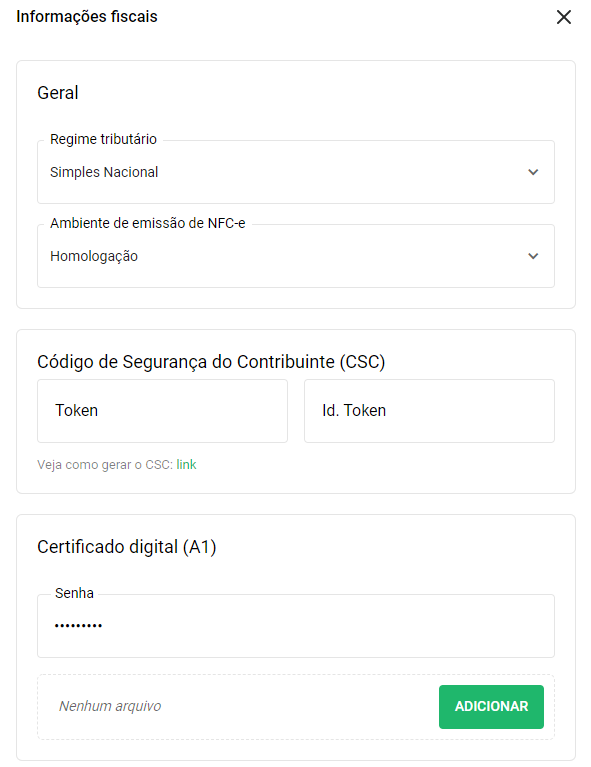Viewport: 591px width, 767px height.
Task: Click the Informações fiscais title
Action: (87, 17)
